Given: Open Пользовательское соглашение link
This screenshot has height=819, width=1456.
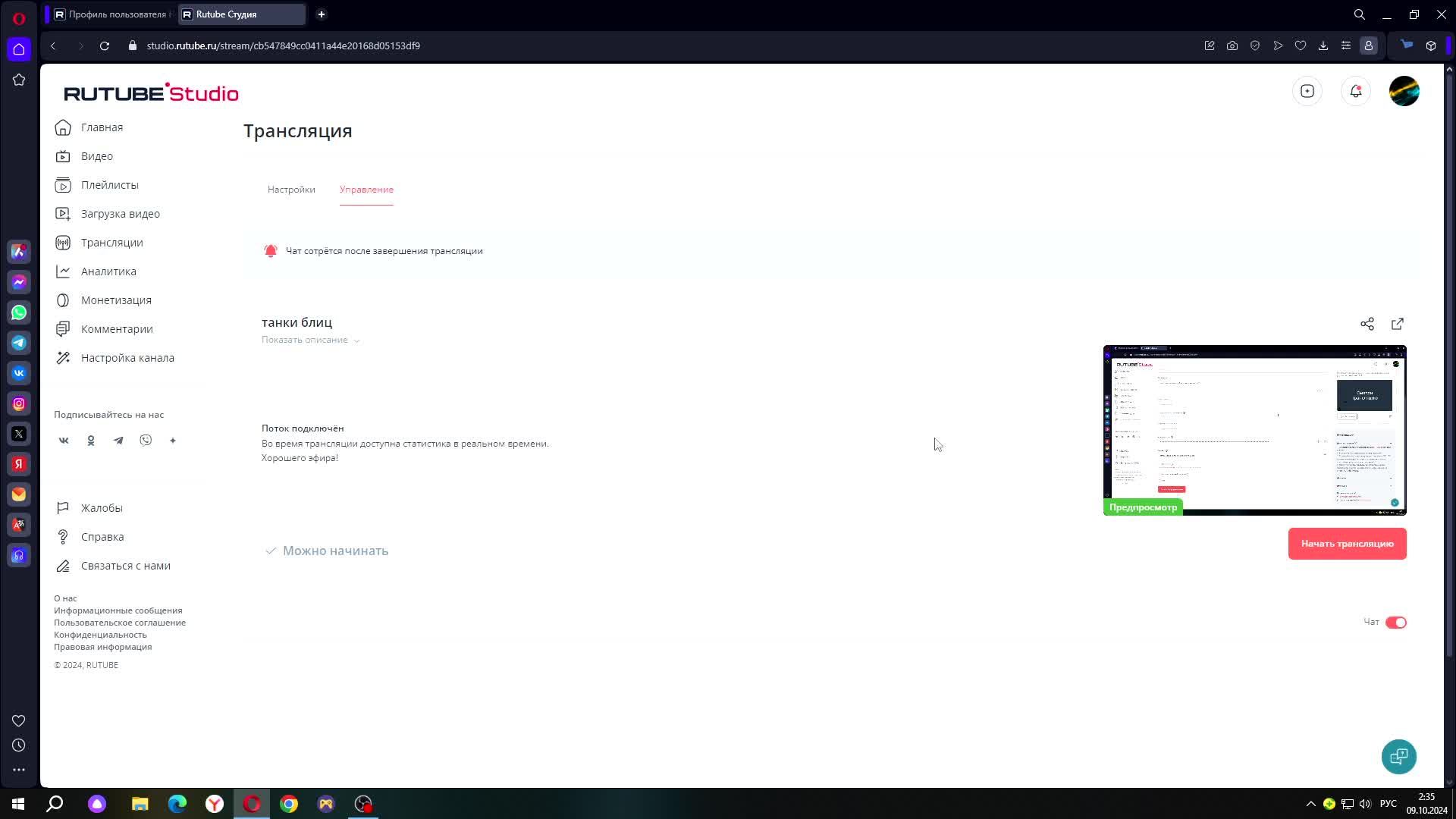Looking at the screenshot, I should coord(120,623).
